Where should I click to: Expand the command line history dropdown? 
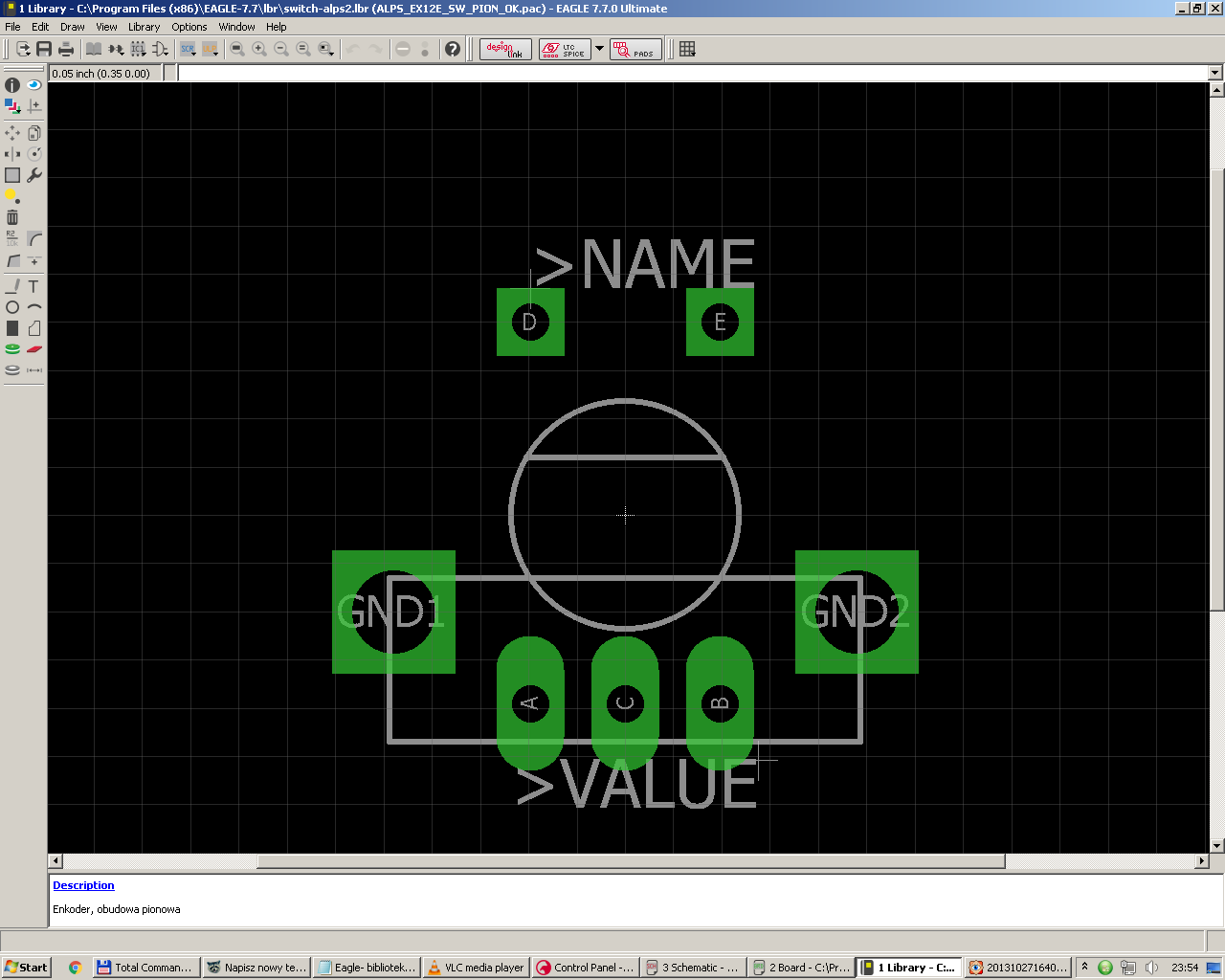(x=1215, y=73)
